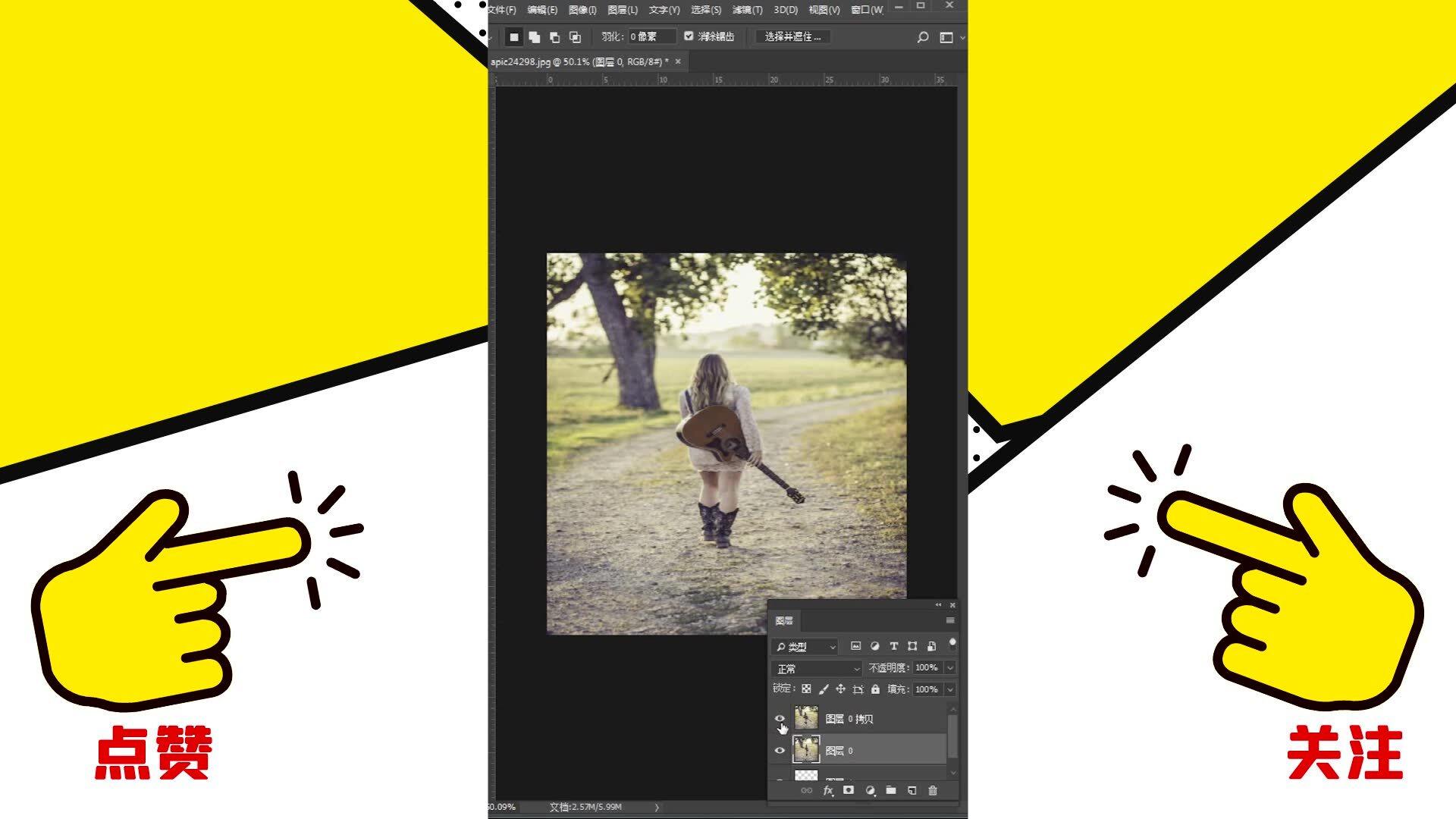Open the 正常 blend mode dropdown
Screen dimensions: 1456x819
pyautogui.click(x=817, y=669)
